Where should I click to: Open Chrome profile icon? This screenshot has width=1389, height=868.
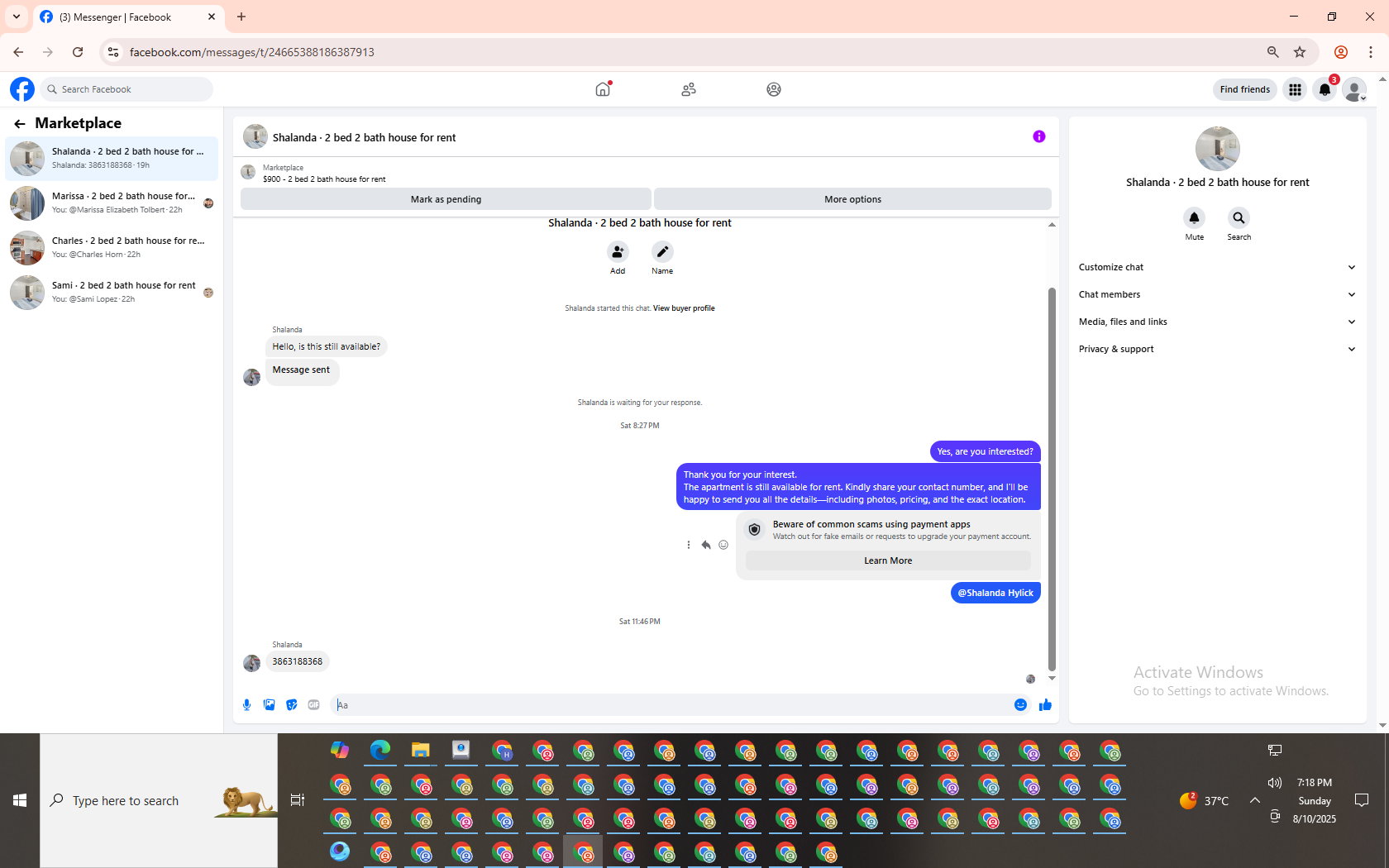tap(1341, 52)
